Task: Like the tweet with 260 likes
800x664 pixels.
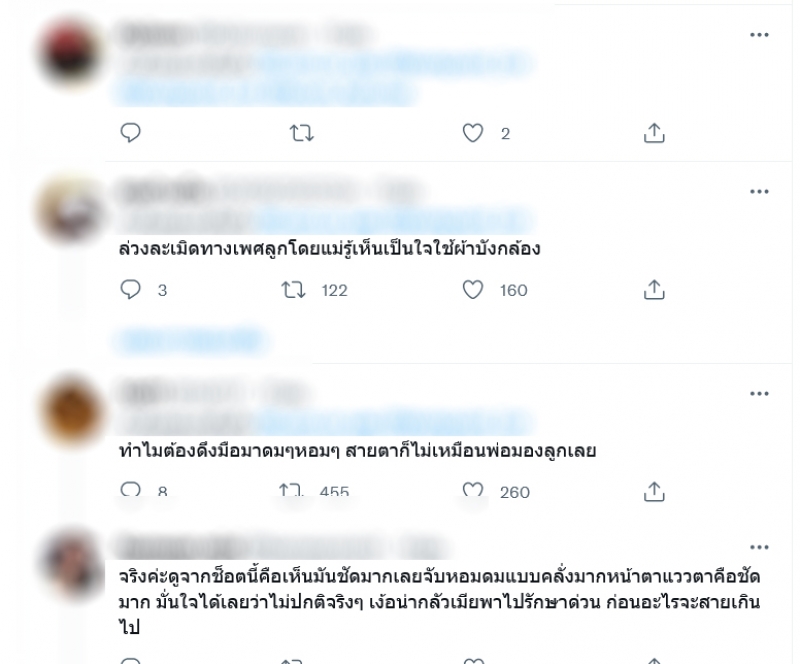Action: 472,490
